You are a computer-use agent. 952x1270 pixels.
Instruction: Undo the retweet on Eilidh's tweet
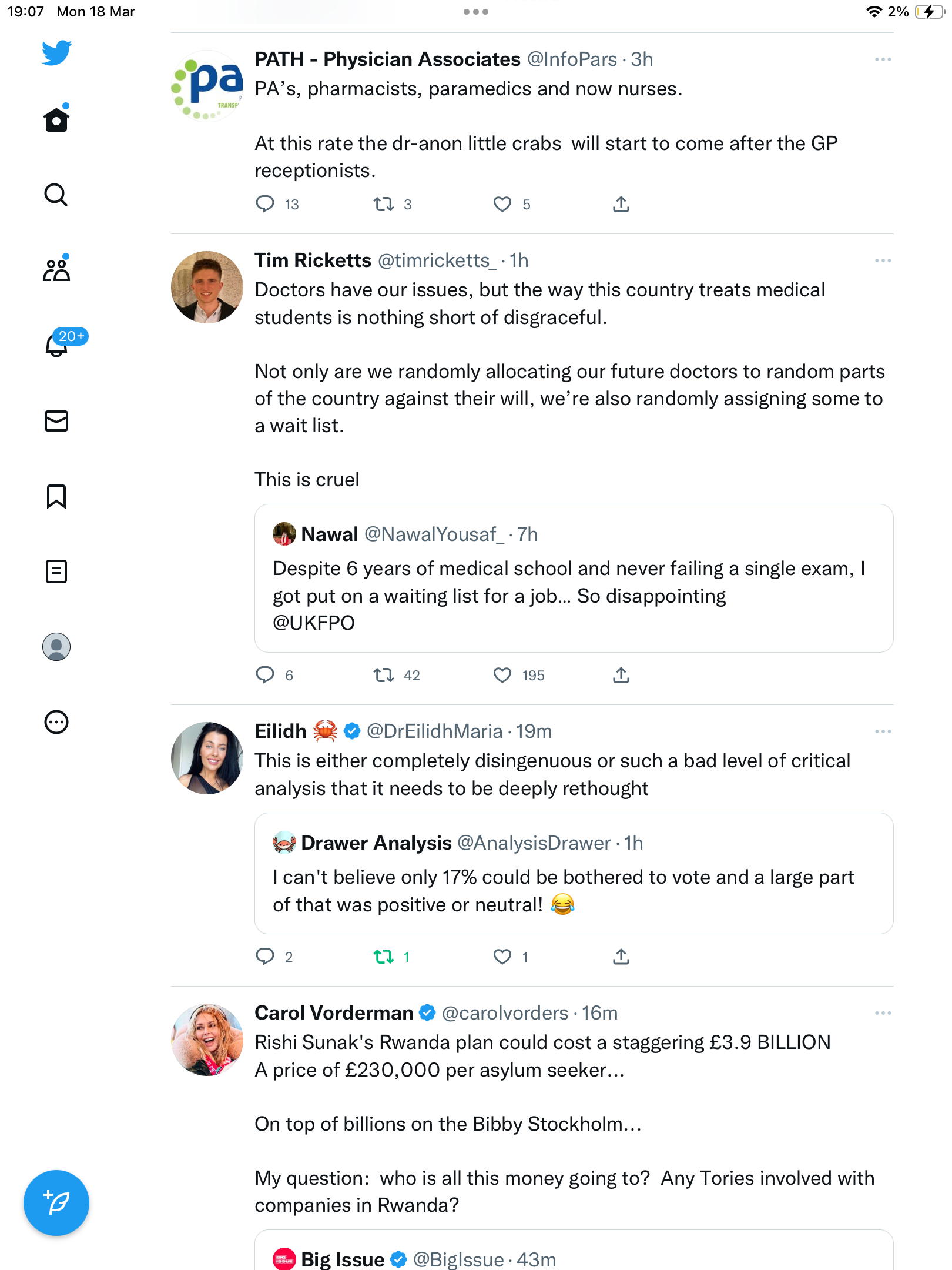pos(384,957)
